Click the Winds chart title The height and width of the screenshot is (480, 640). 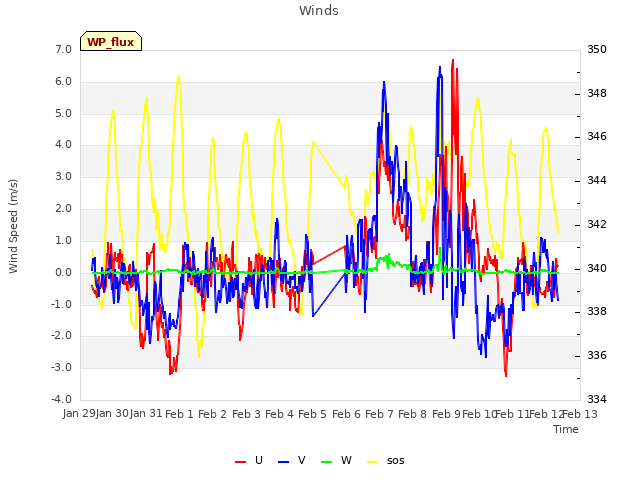pyautogui.click(x=319, y=11)
